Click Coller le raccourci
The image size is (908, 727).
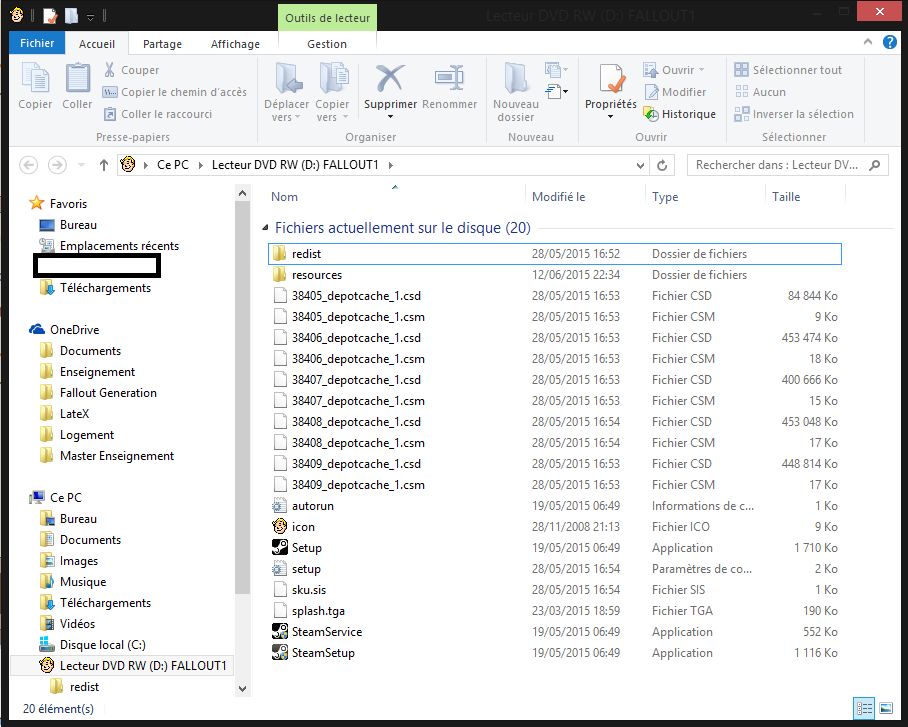pos(158,114)
